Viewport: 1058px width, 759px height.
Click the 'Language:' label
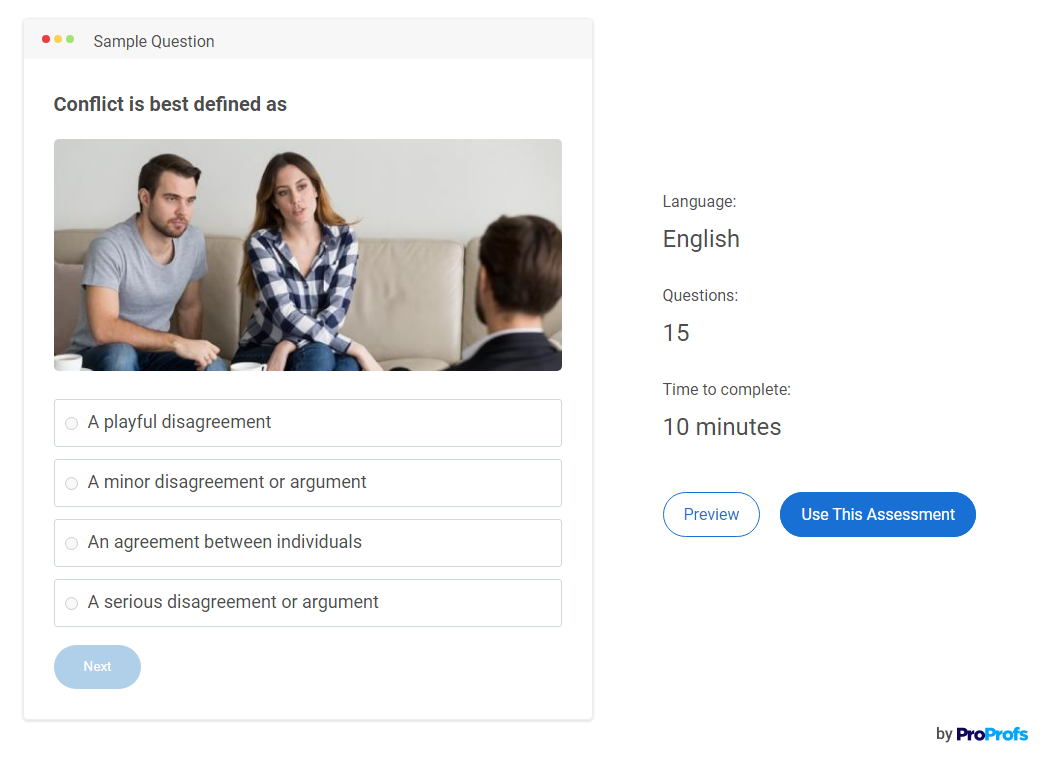[x=699, y=201]
